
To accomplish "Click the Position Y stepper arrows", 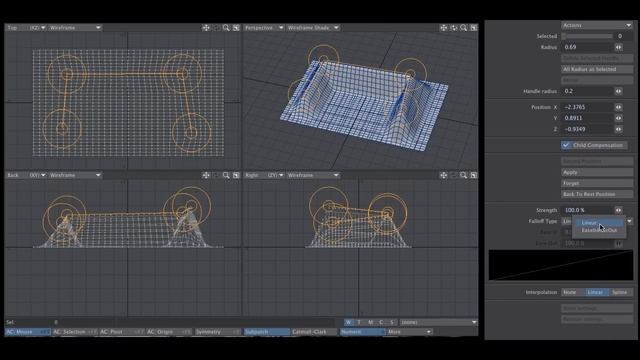I will pyautogui.click(x=619, y=118).
